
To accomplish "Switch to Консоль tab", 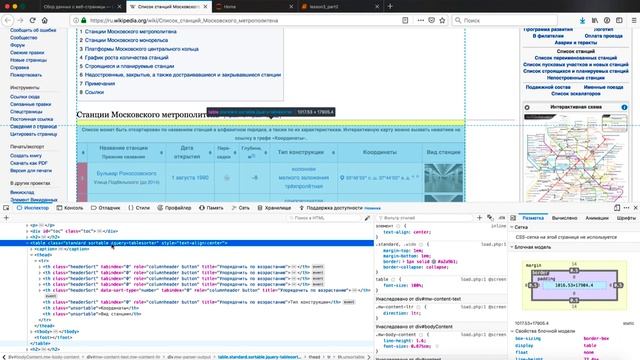I will (70, 208).
